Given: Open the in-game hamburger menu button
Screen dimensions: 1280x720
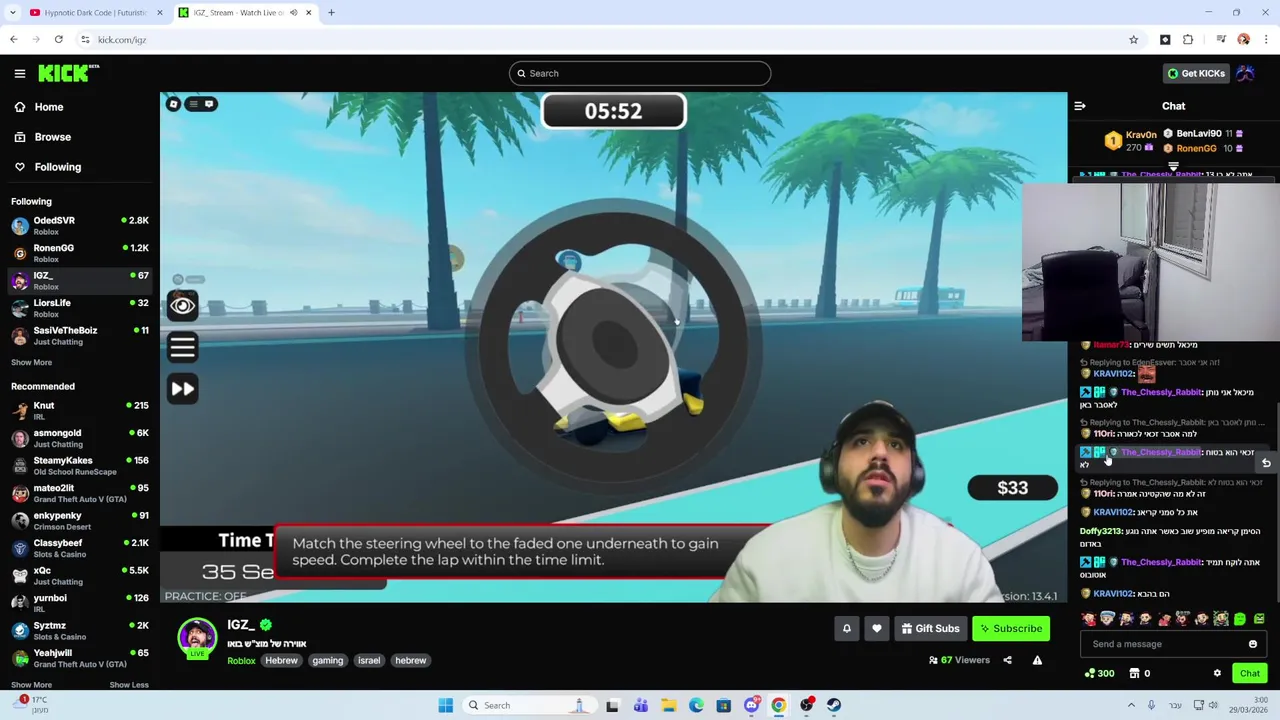Looking at the screenshot, I should [182, 347].
